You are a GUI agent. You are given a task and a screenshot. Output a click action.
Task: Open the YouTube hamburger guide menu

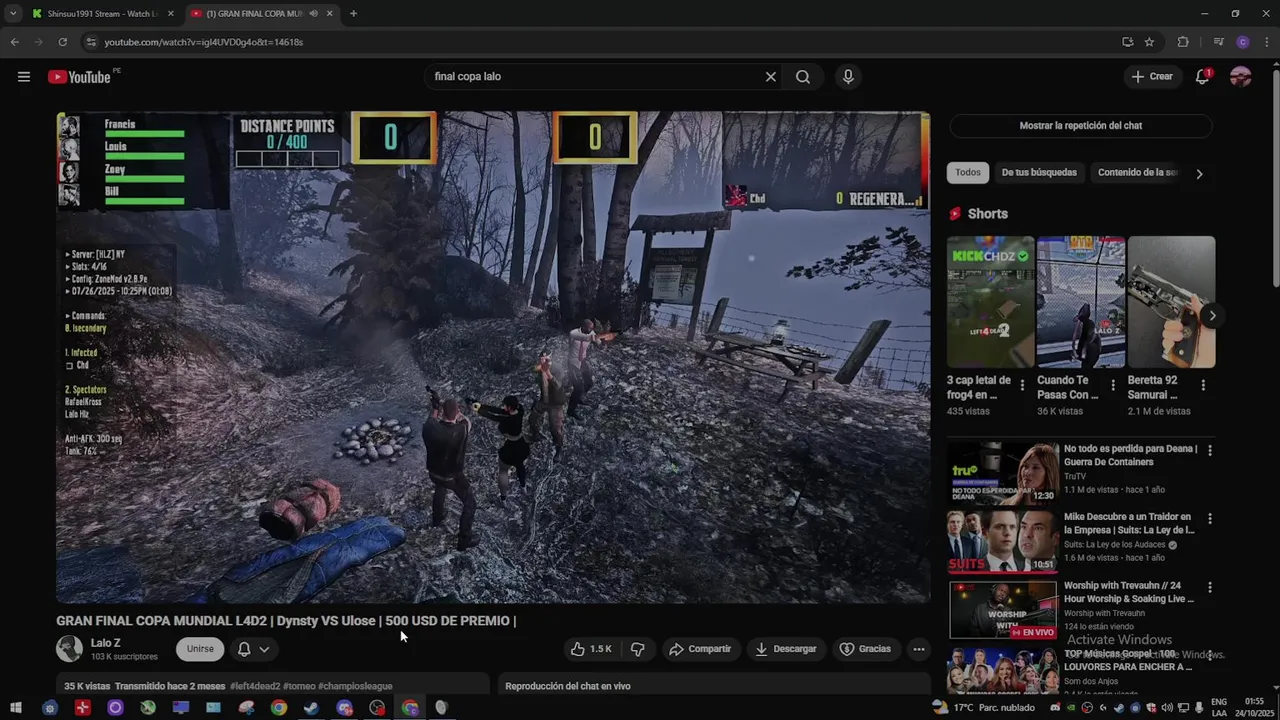[x=24, y=77]
